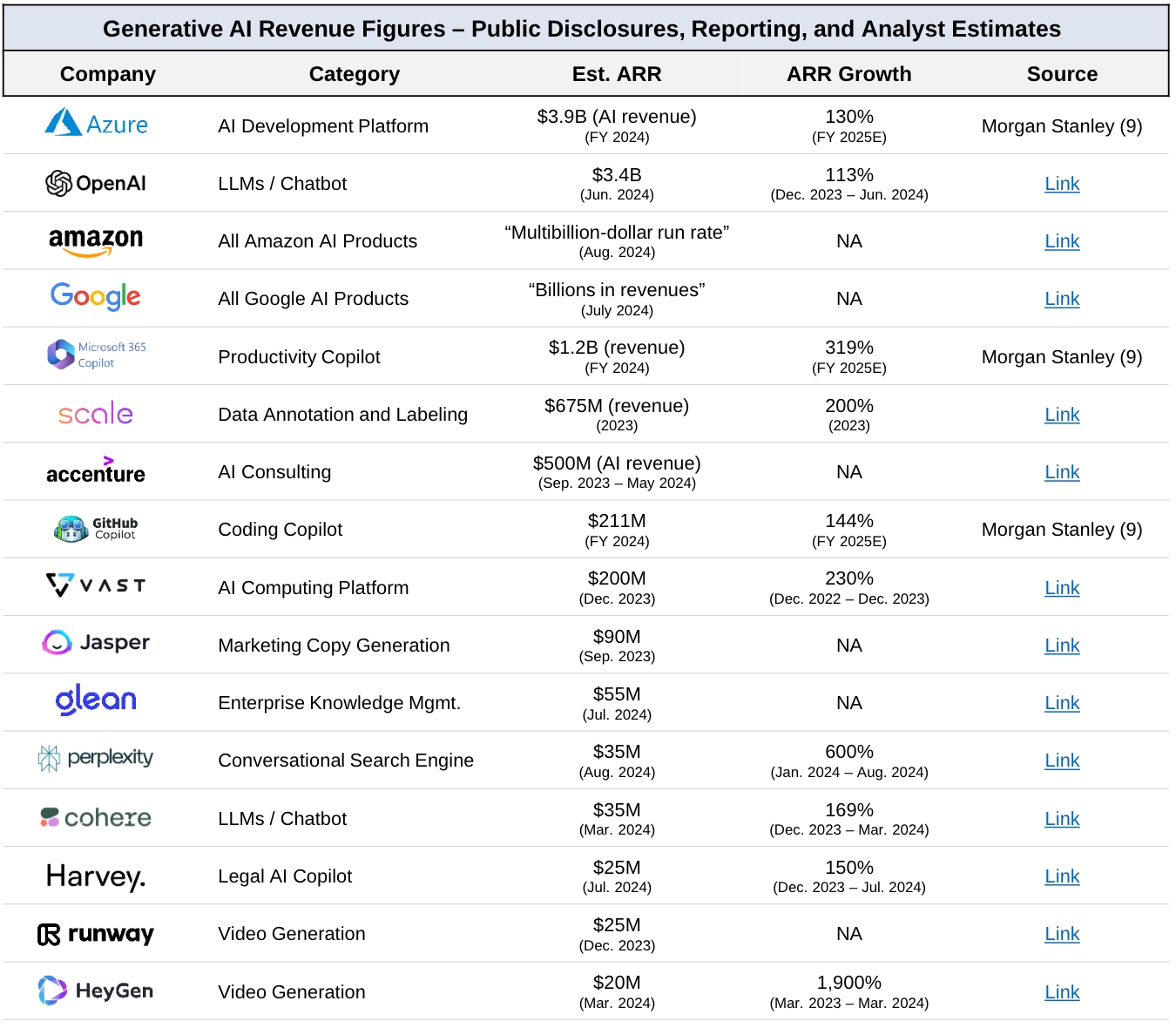
Task: Click the Google logo
Action: 96,297
